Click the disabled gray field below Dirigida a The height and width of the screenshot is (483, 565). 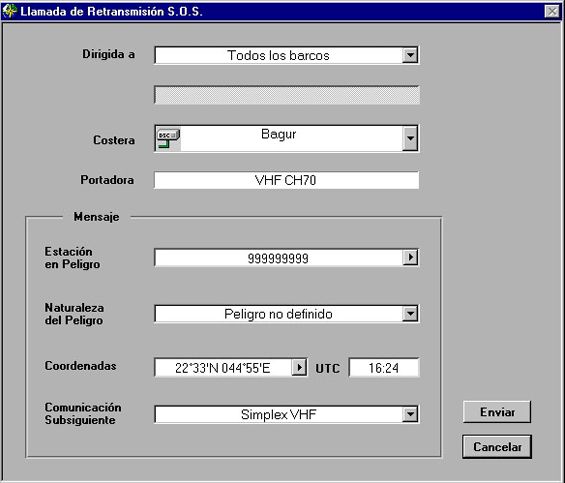(x=287, y=95)
